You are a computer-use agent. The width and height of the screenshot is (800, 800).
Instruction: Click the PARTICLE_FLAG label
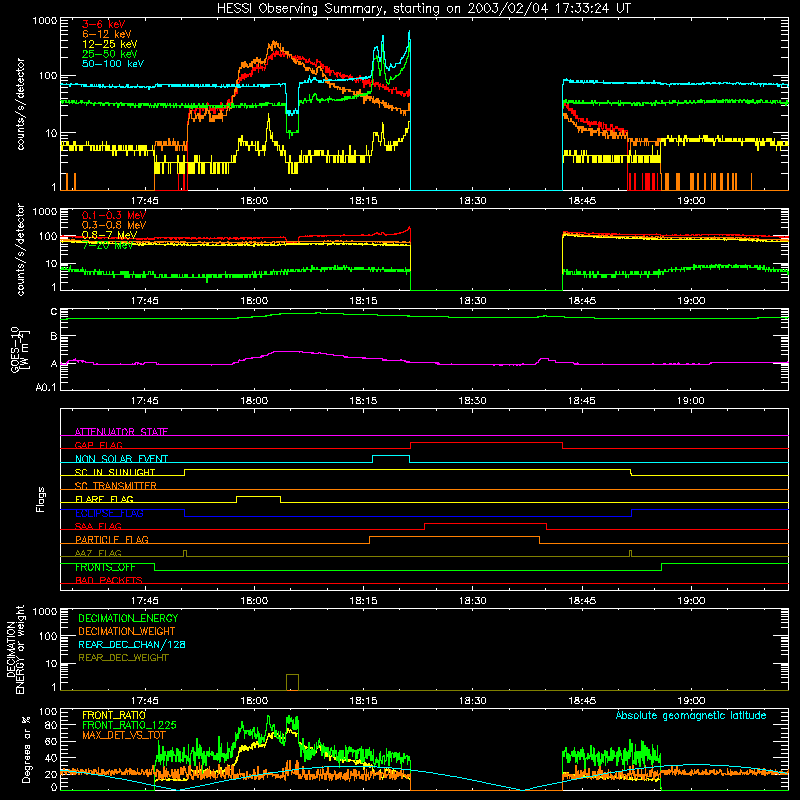112,539
